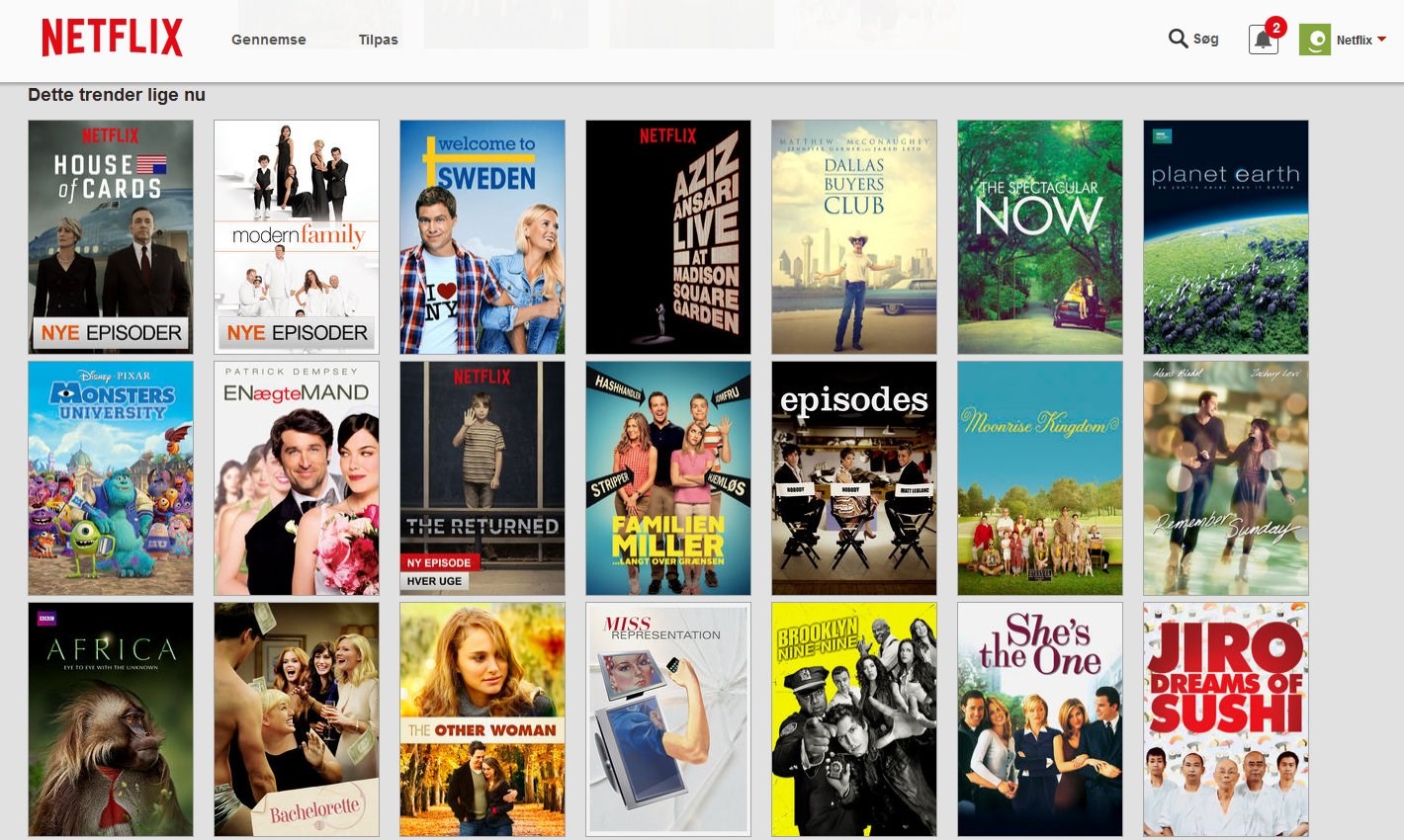The width and height of the screenshot is (1404, 840).
Task: Select the Bachelorette poster
Action: pyautogui.click(x=297, y=719)
